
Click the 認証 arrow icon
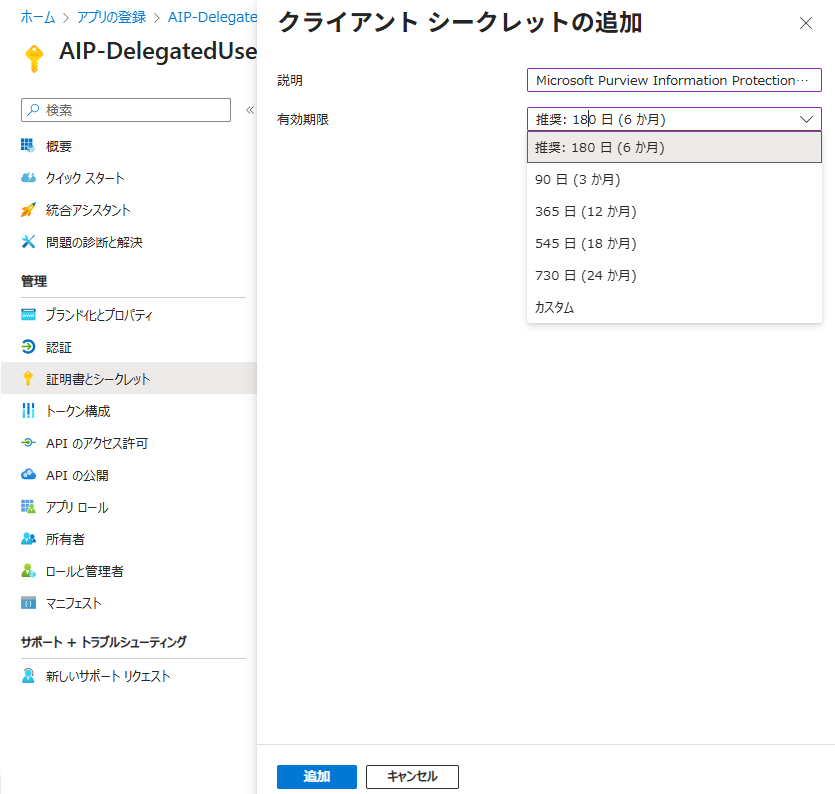coord(28,347)
